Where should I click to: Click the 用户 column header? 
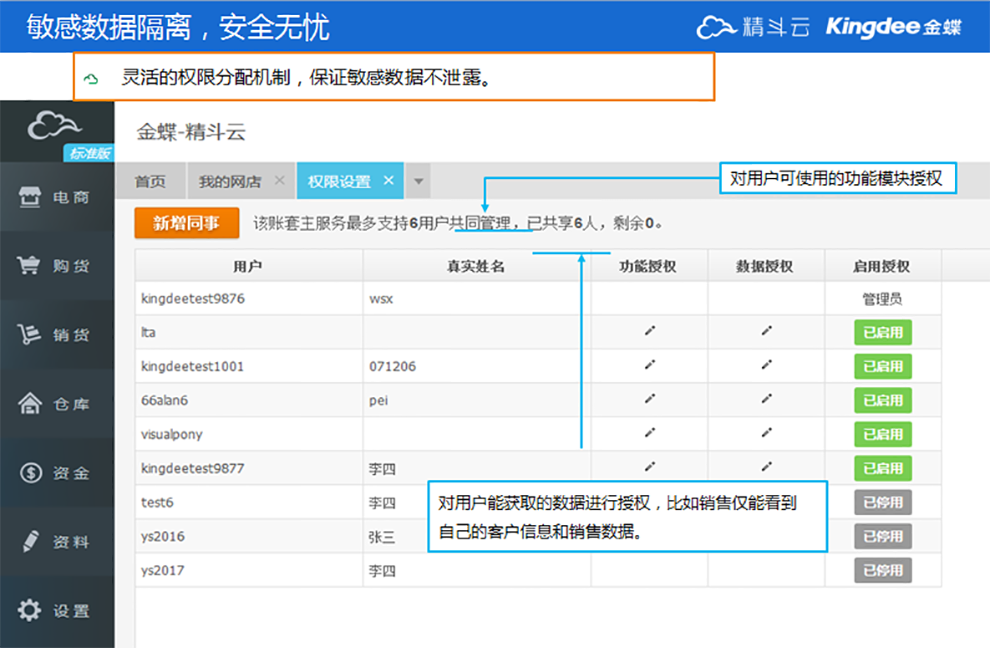coord(248,266)
